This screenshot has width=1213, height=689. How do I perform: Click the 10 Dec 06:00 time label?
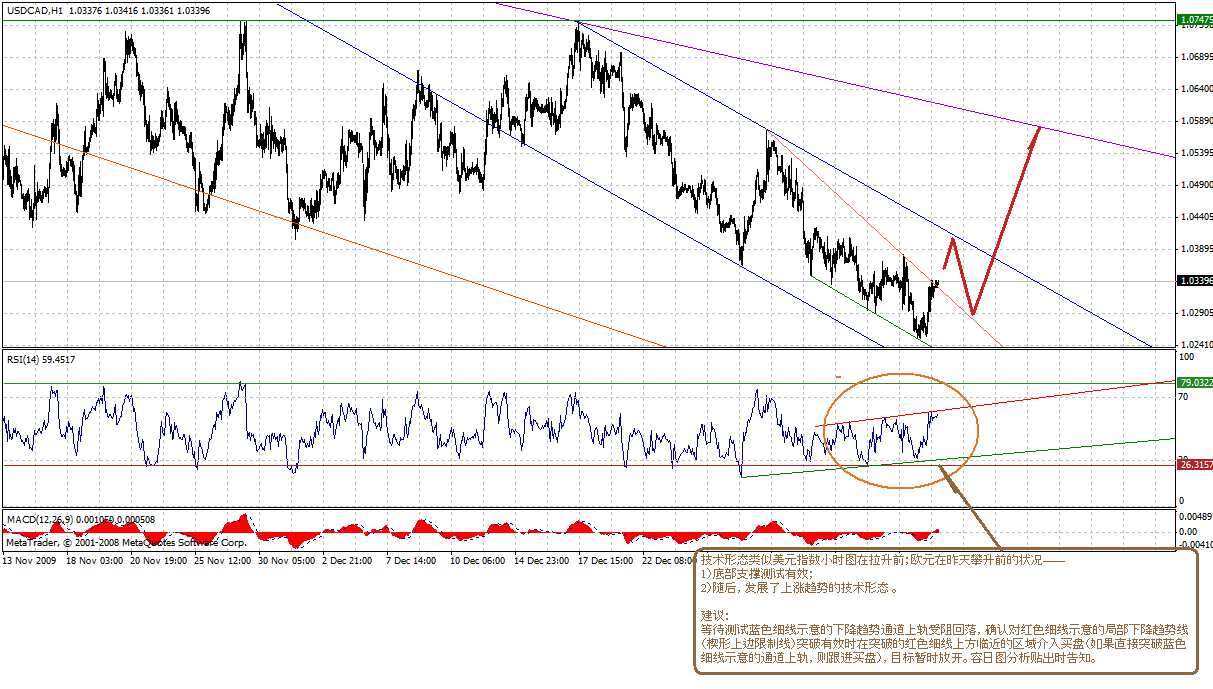tap(478, 561)
